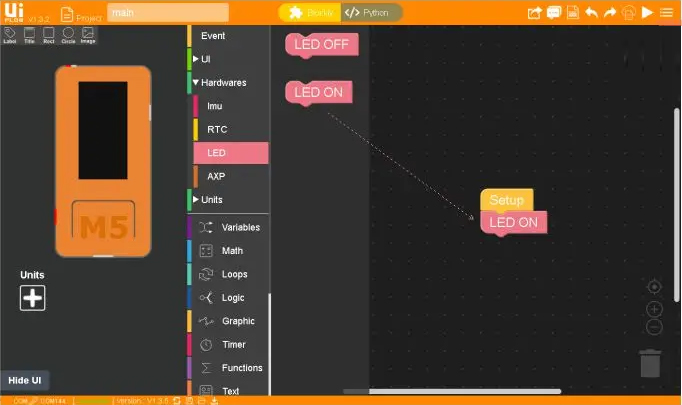Undo the last action
This screenshot has height=405, width=682.
tap(591, 13)
